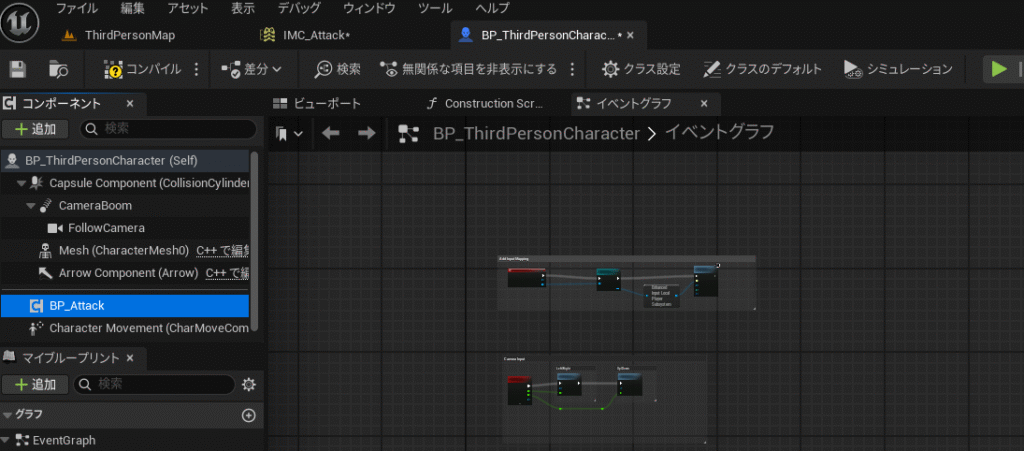Open compile options three-dot menu
The height and width of the screenshot is (451, 1024).
[x=197, y=69]
